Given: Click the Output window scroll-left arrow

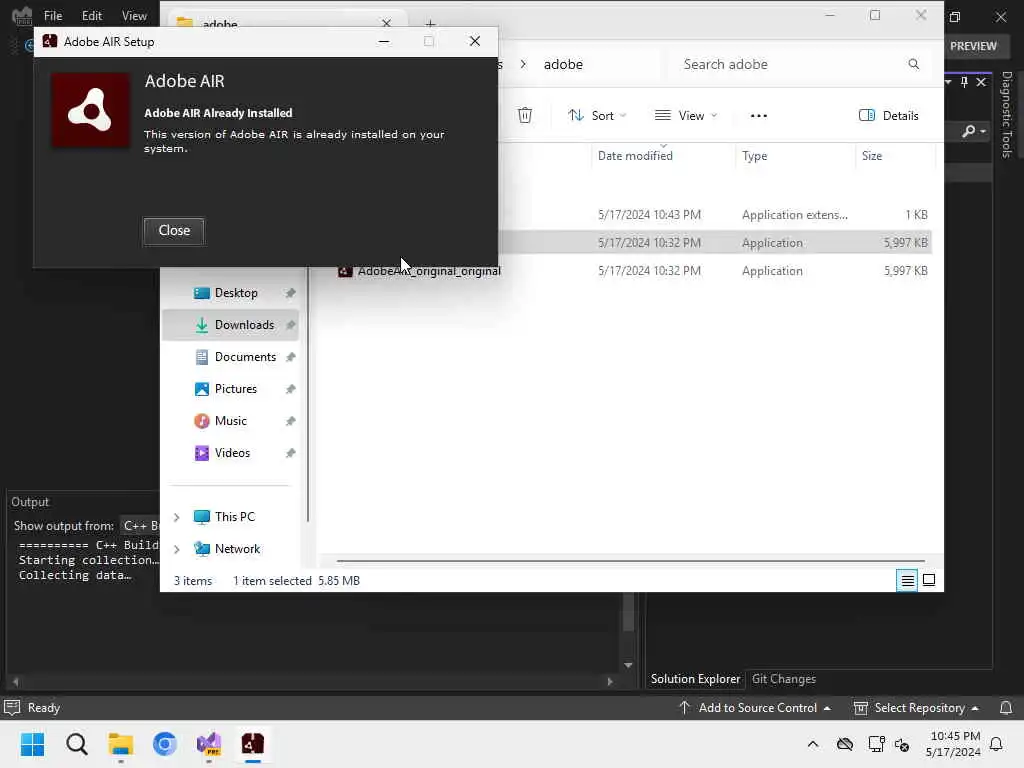Looking at the screenshot, I should pos(16,682).
